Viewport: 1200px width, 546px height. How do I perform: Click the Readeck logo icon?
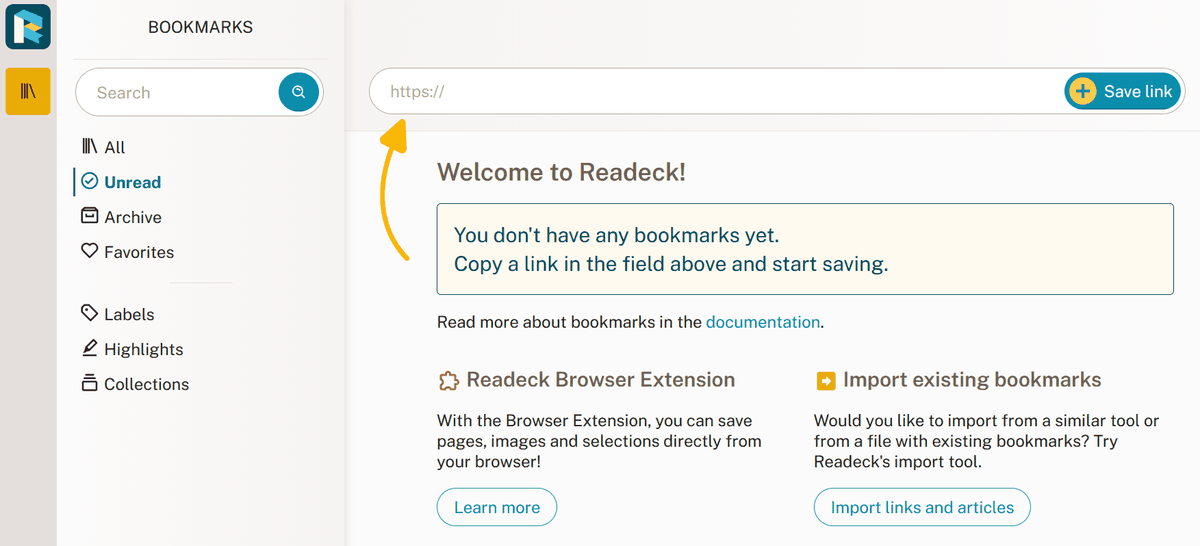[28, 26]
